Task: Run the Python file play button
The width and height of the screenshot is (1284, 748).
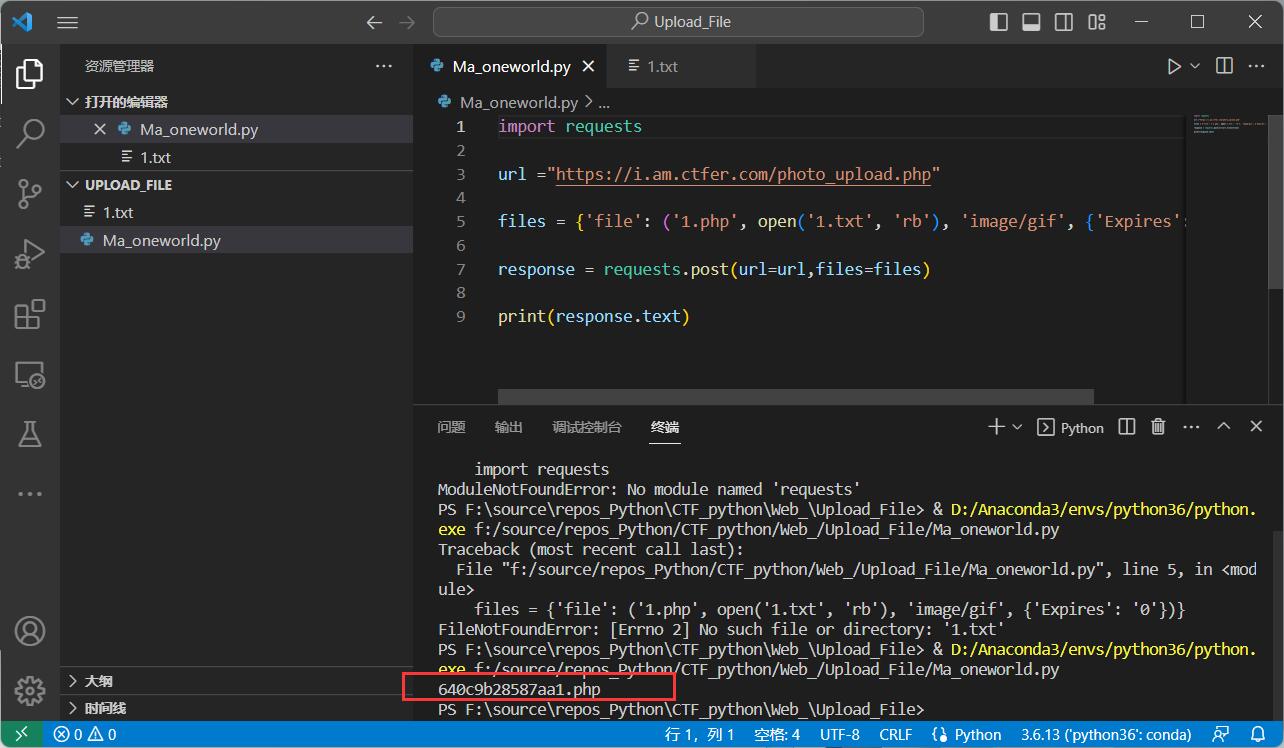Action: coord(1174,66)
